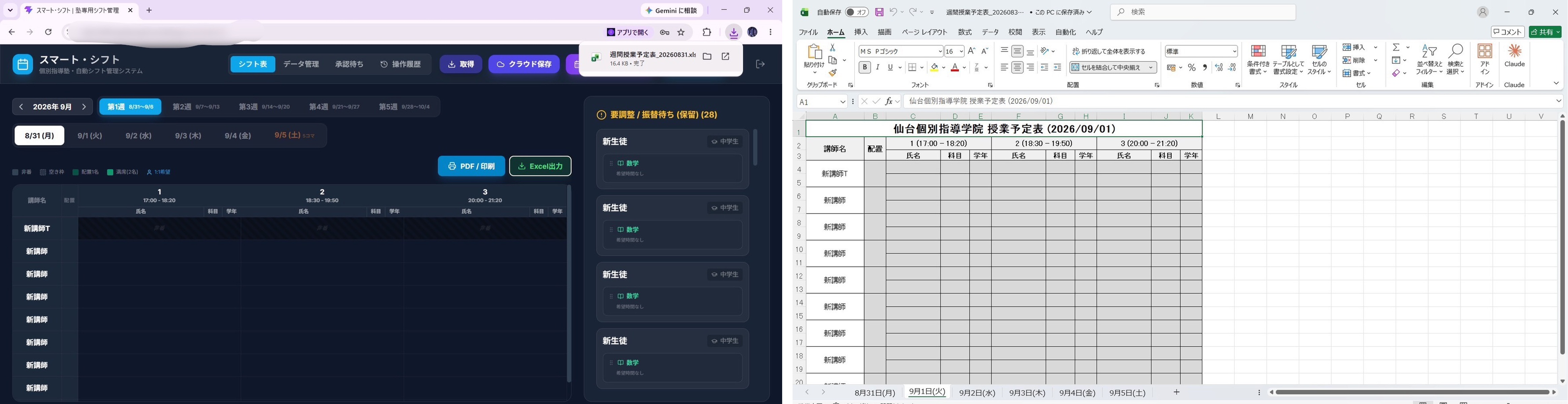Click the Format Painter brush in Excel

pos(832,73)
